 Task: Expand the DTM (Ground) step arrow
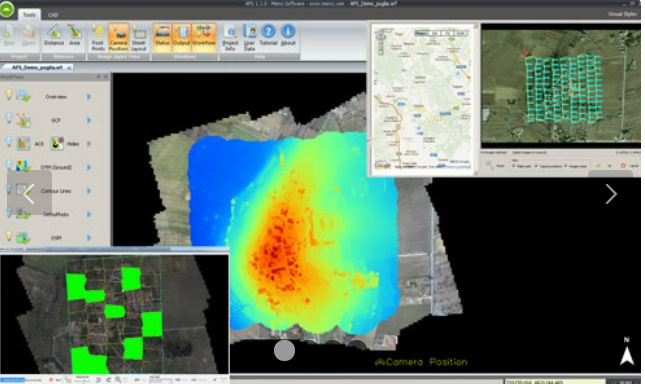click(89, 167)
